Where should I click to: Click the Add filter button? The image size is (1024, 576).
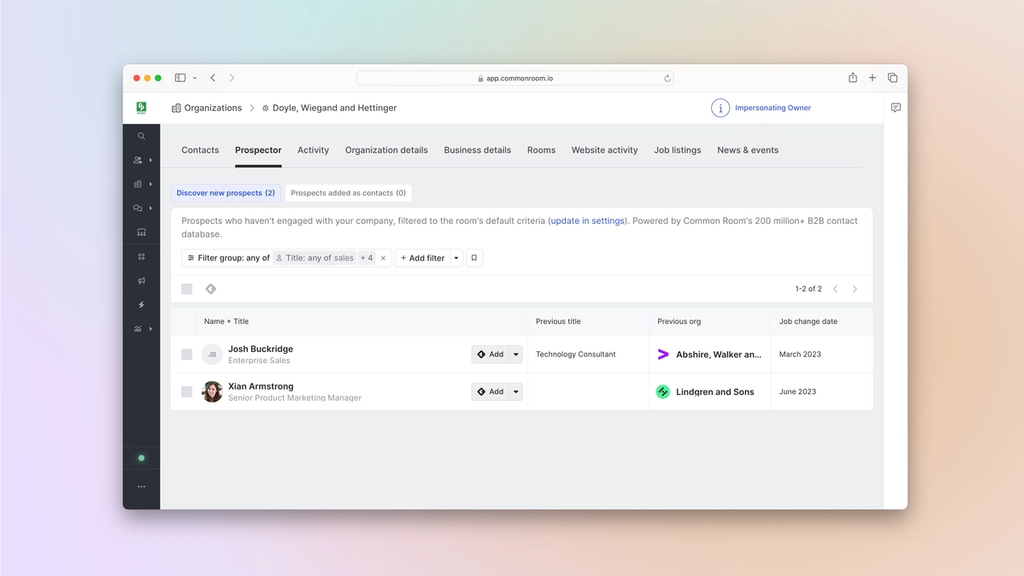point(423,258)
